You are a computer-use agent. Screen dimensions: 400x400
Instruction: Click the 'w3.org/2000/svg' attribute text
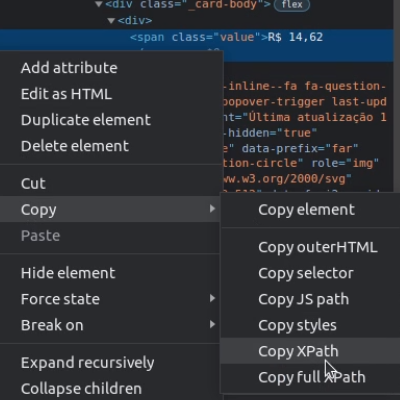(x=294, y=179)
